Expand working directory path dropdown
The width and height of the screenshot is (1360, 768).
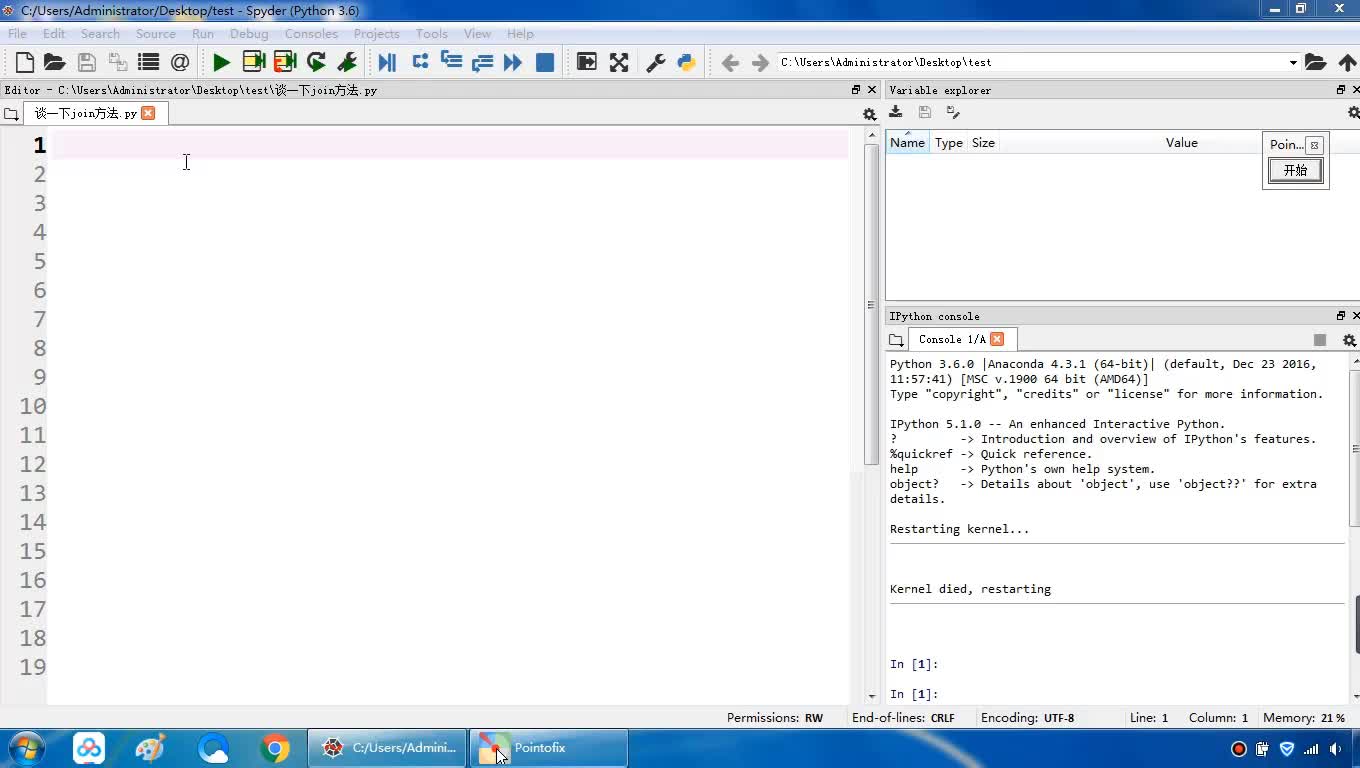pyautogui.click(x=1292, y=62)
